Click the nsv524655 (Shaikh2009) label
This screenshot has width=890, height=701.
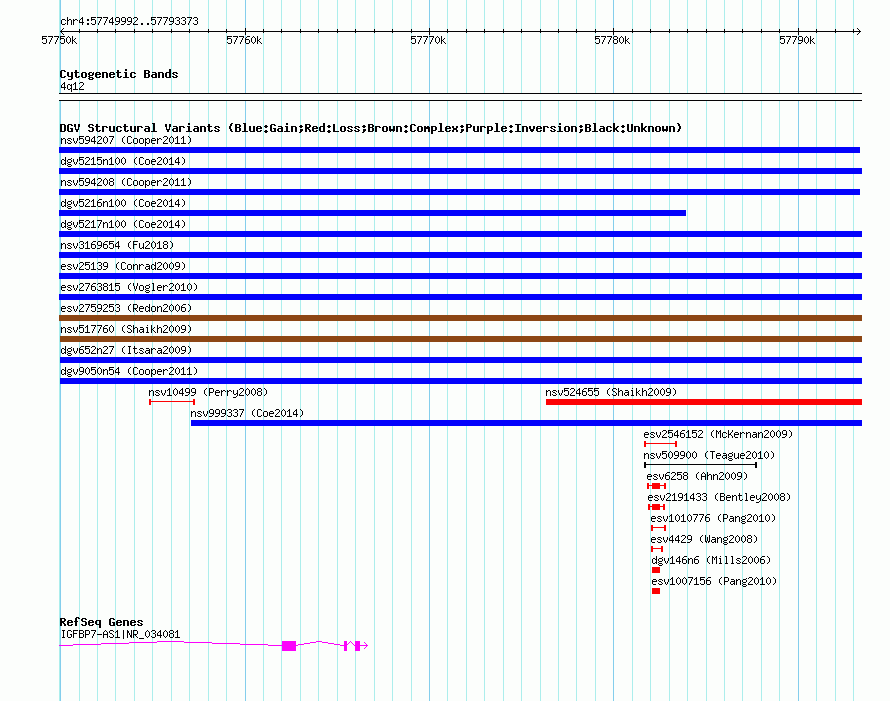(x=611, y=392)
